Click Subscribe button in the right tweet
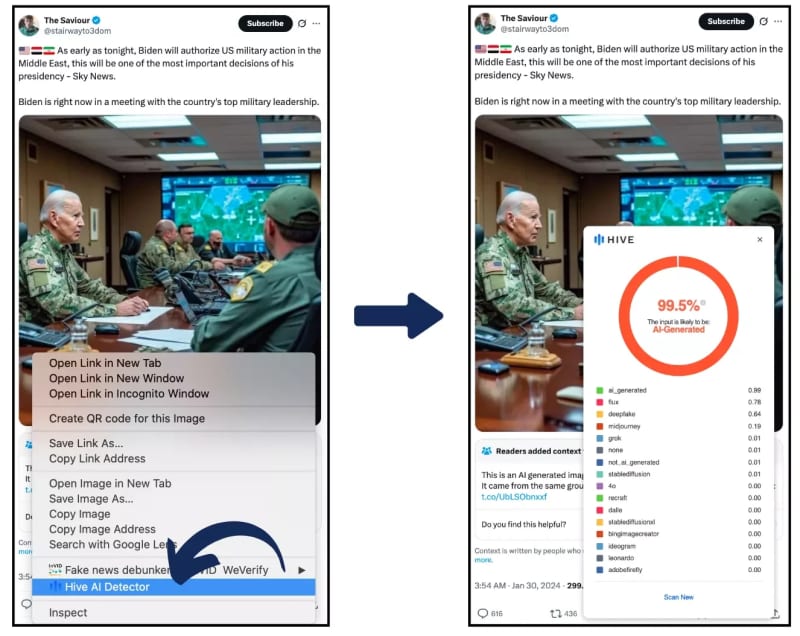Viewport: 800px width, 636px height. click(726, 21)
